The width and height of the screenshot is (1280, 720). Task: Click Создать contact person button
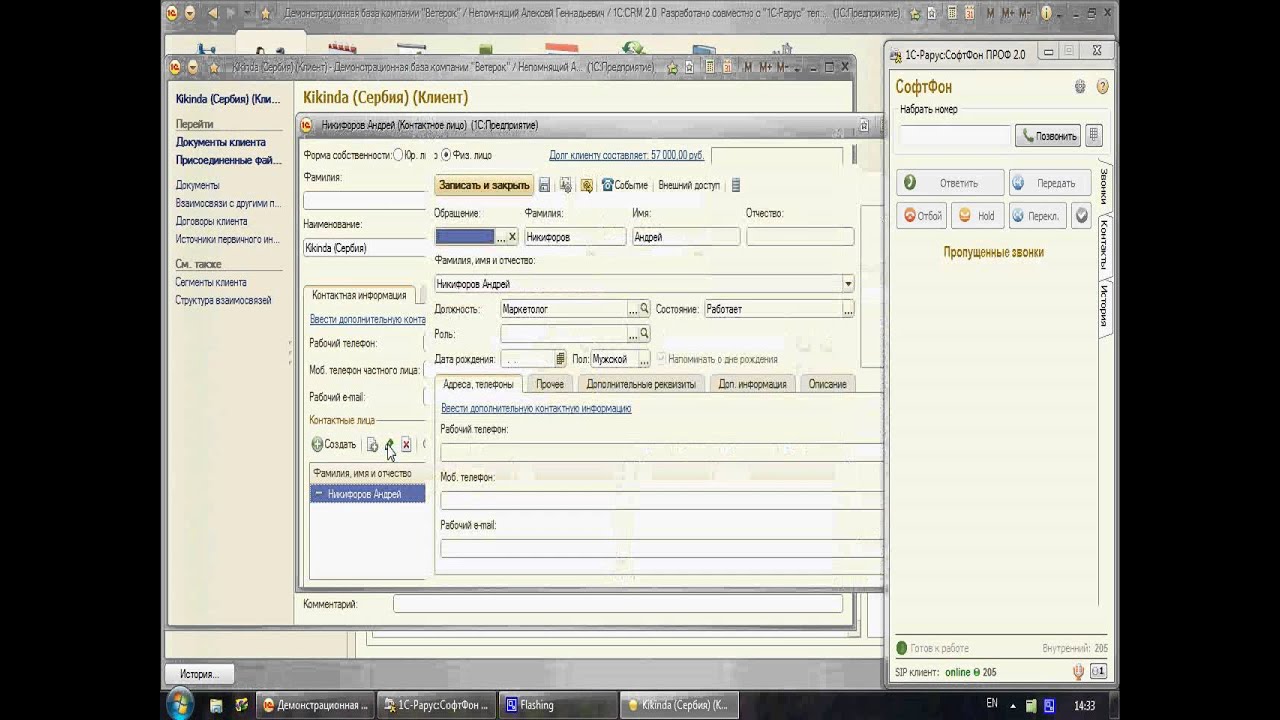coord(334,444)
